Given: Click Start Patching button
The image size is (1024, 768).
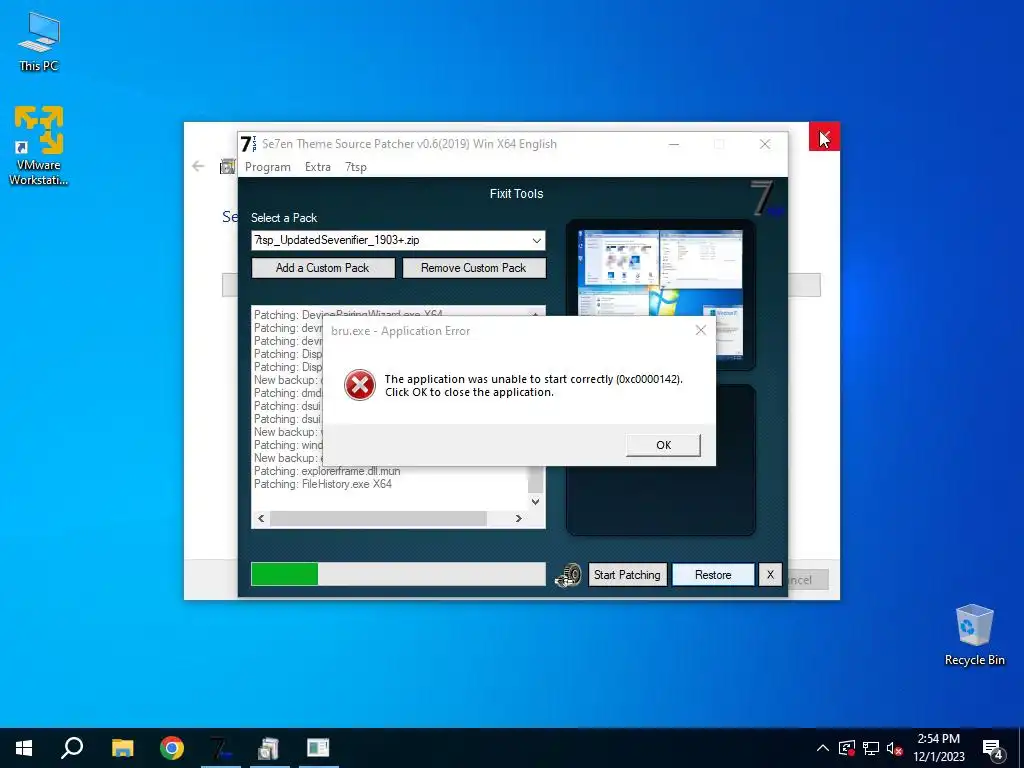Looking at the screenshot, I should 627,575.
